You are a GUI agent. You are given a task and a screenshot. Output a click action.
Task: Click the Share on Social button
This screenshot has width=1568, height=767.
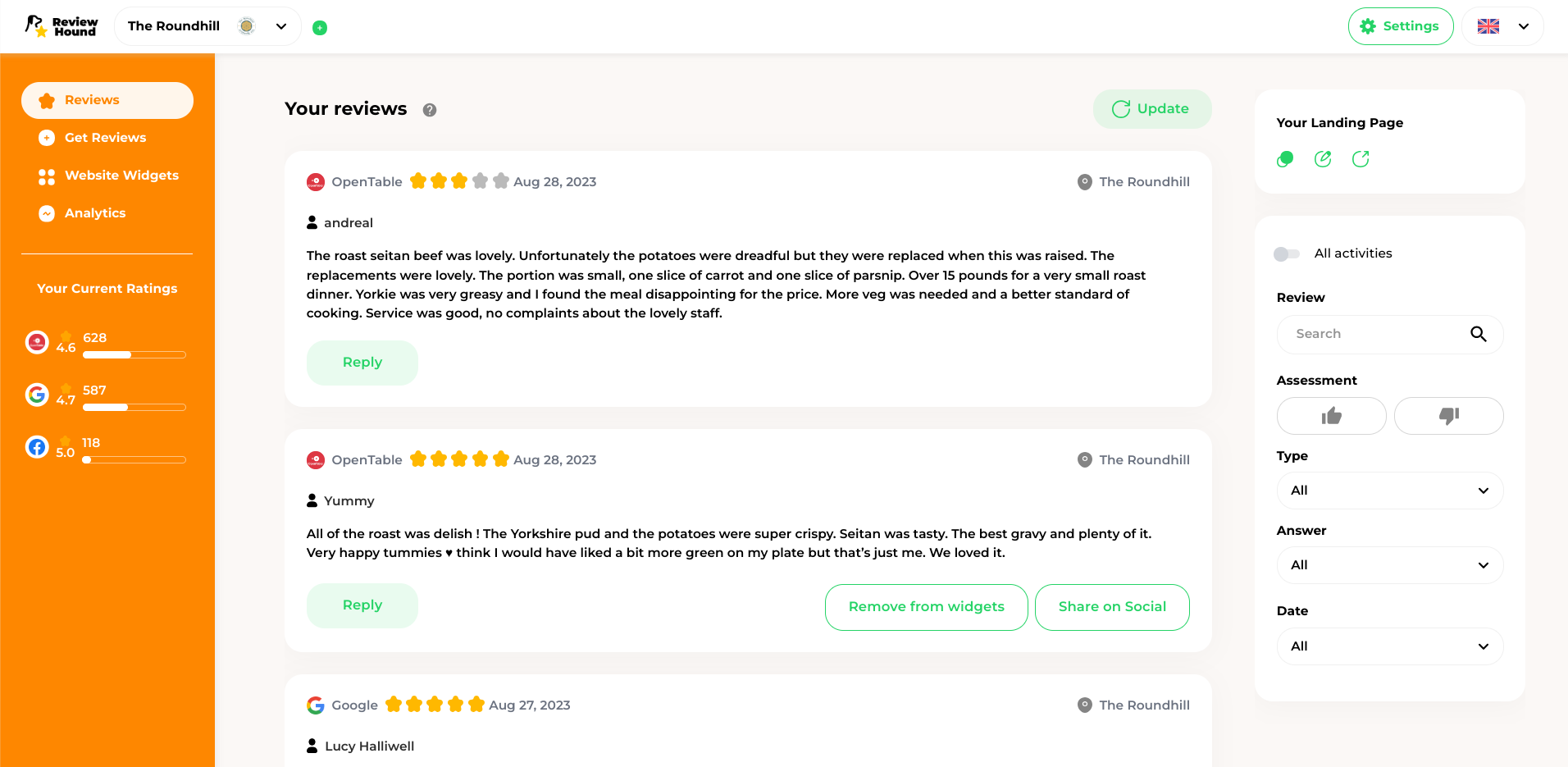pyautogui.click(x=1112, y=607)
